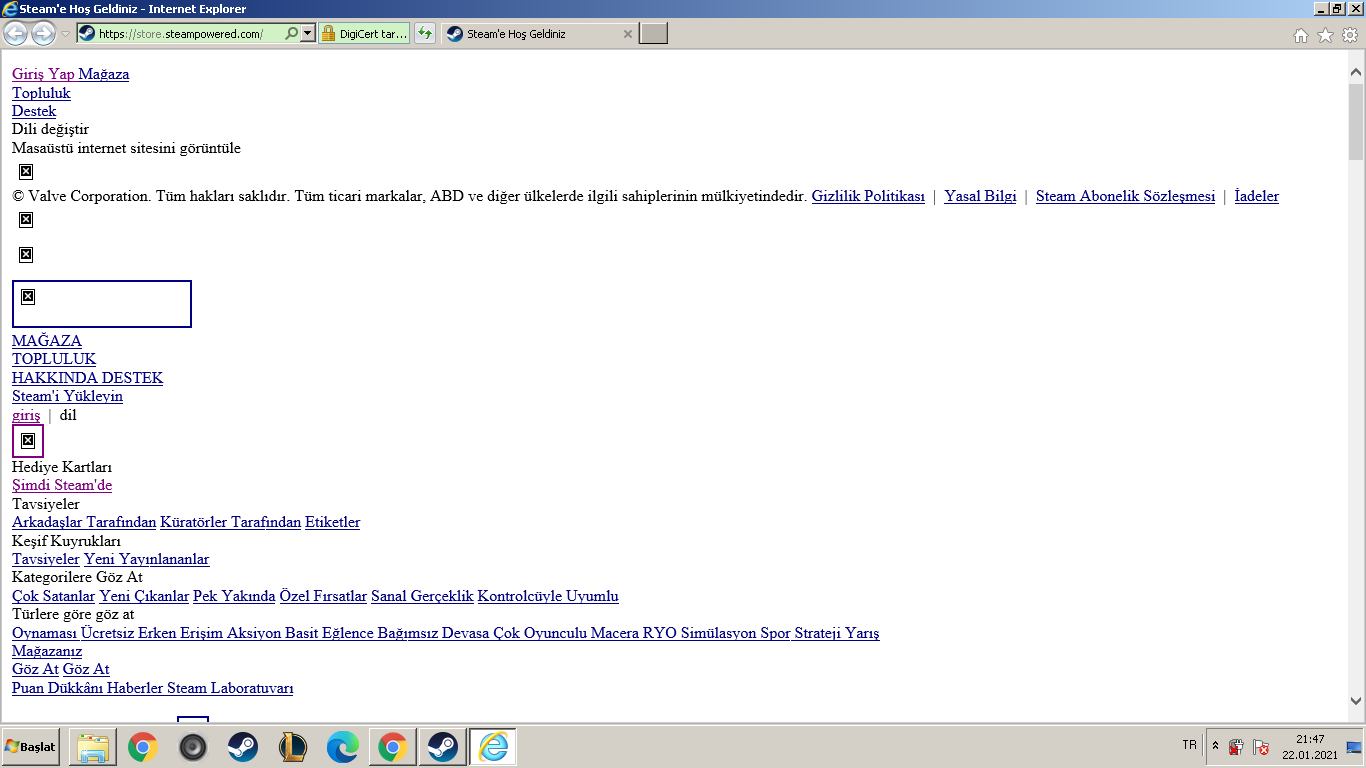Viewport: 1366px width, 768px height.
Task: Click "Masaüstü internet sitesini görüntüle"
Action: (126, 149)
